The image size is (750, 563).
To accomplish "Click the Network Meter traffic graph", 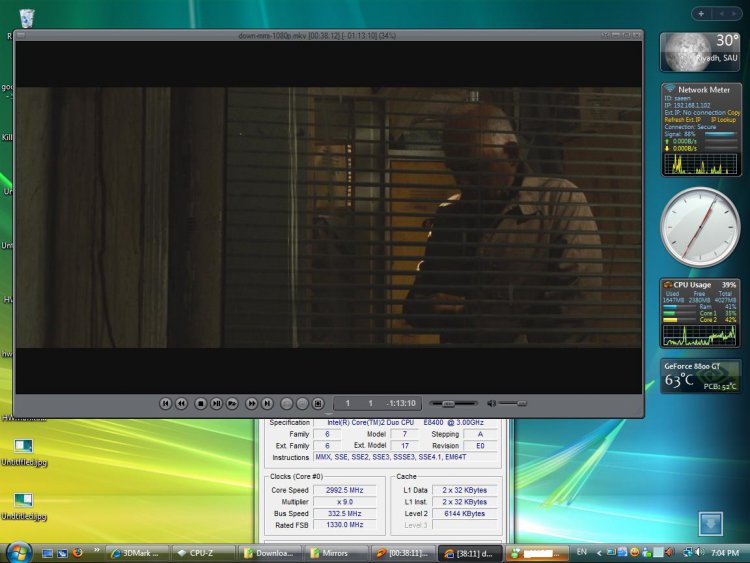I will tap(701, 164).
